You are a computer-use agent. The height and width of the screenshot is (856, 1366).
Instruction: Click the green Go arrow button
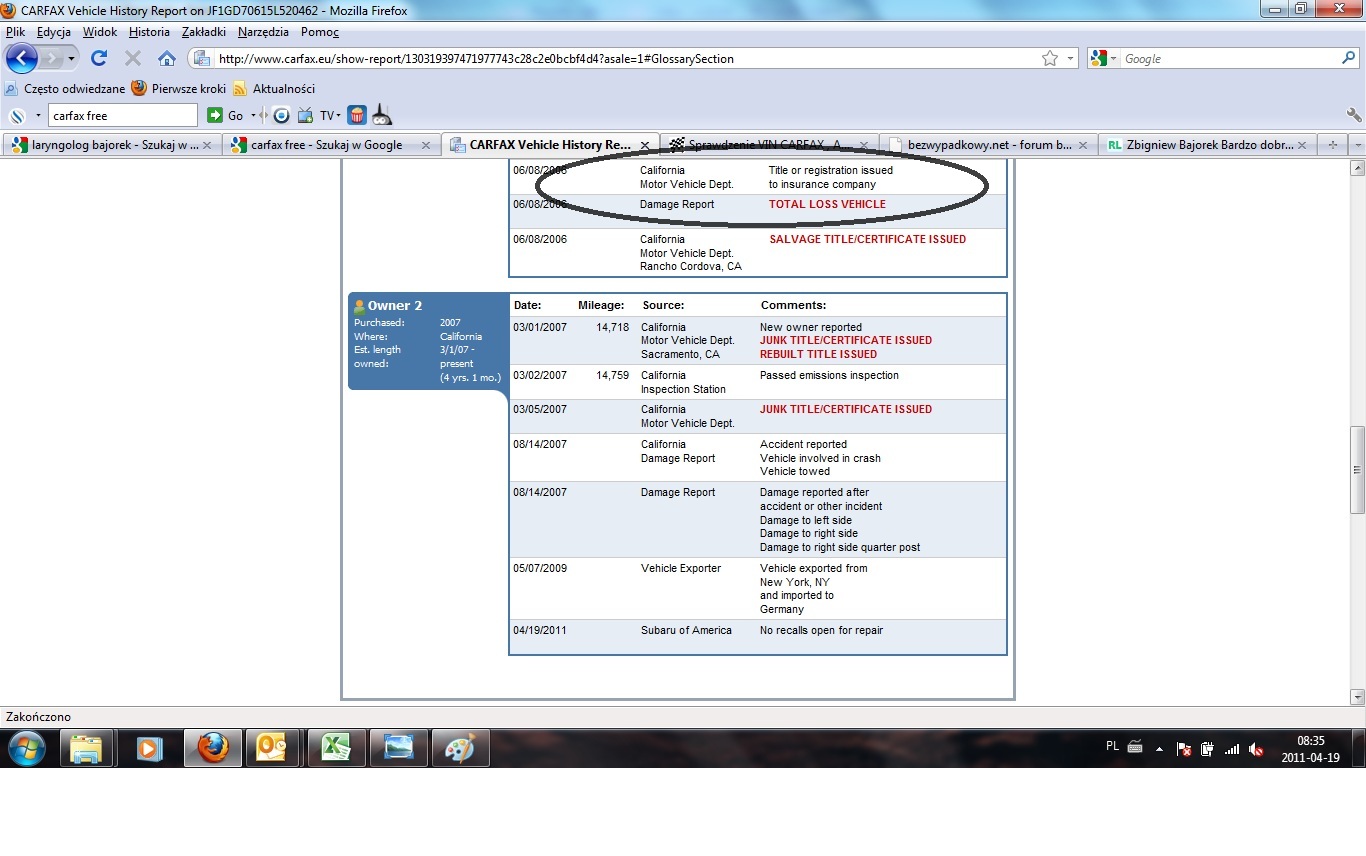(x=215, y=115)
